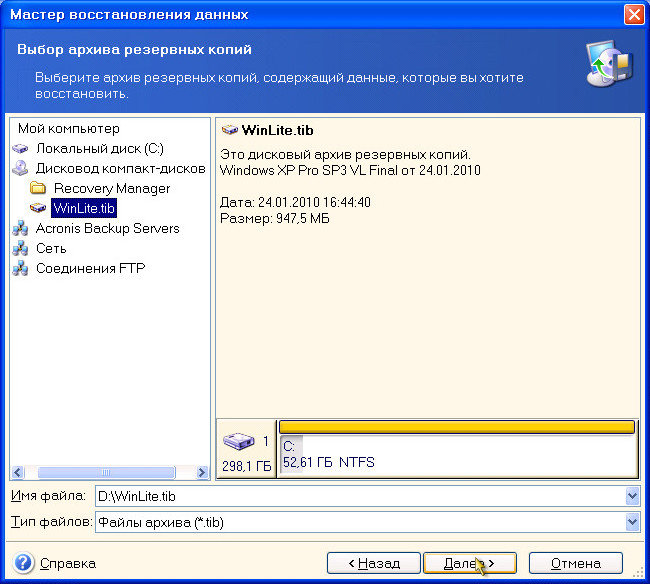Open the Справка help link
Image resolution: width=650 pixels, height=584 pixels.
(68, 563)
